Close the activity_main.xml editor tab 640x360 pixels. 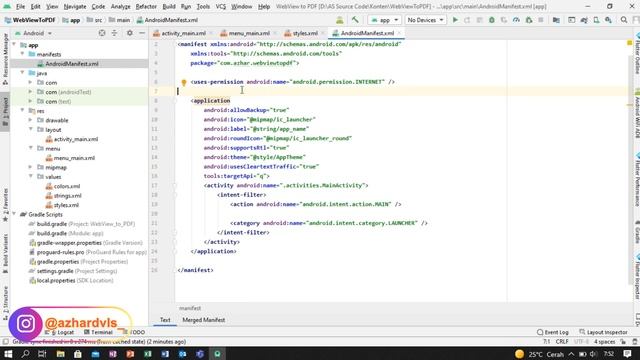click(x=211, y=33)
